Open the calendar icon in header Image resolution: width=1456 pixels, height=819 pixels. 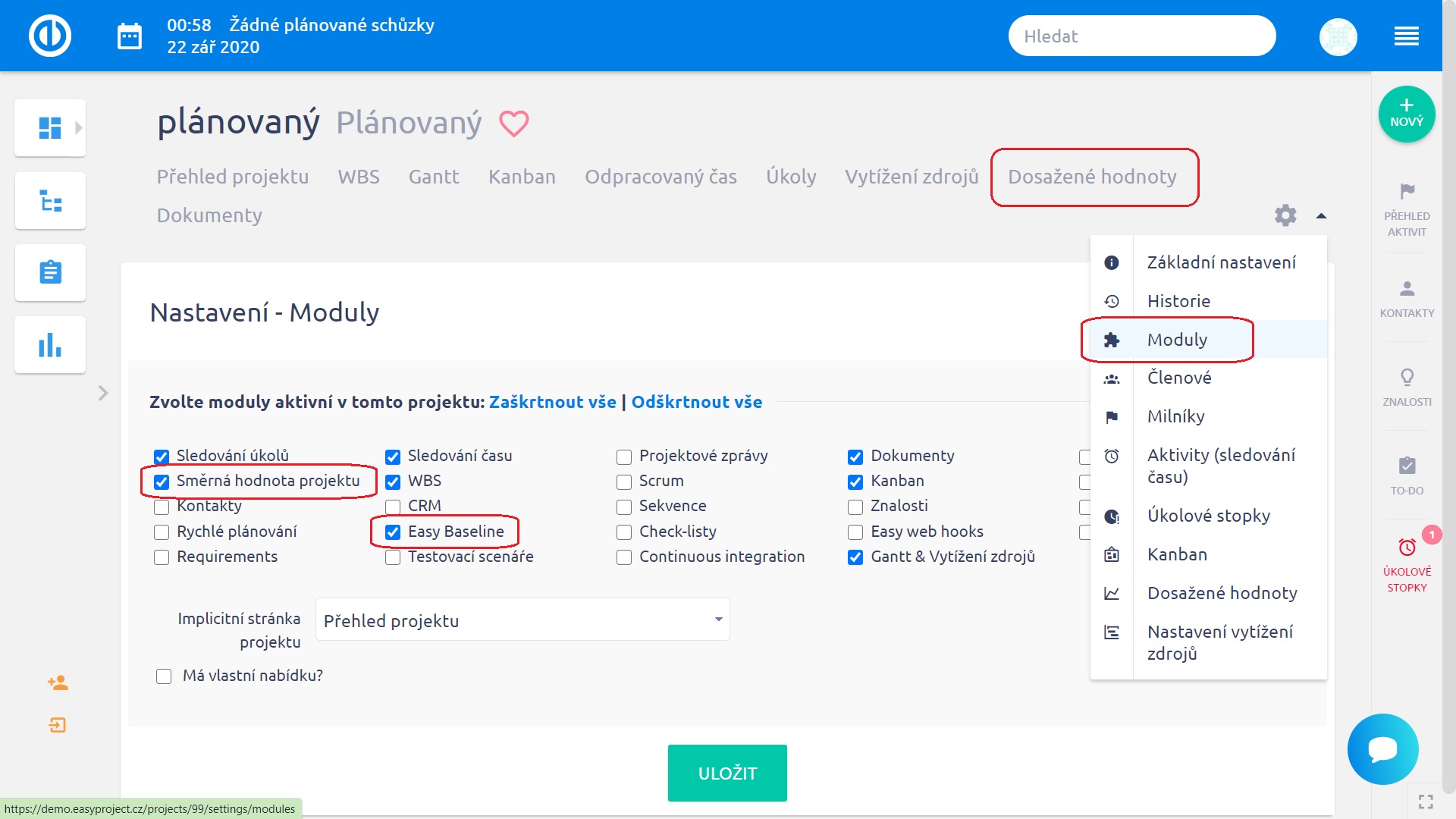pos(130,36)
